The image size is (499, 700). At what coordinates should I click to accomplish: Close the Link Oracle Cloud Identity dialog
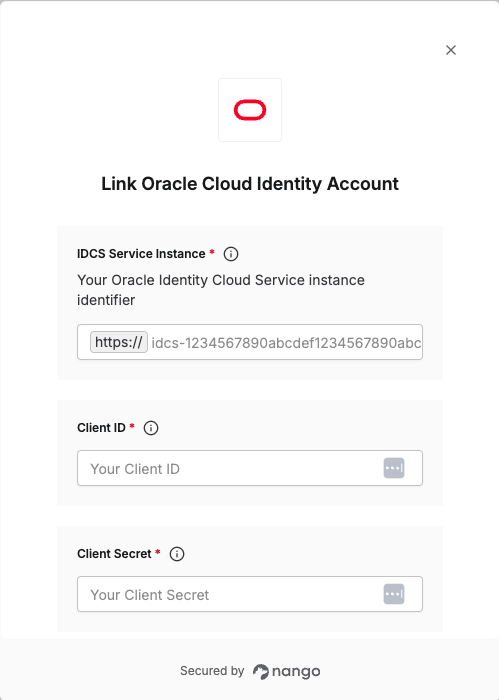pos(451,50)
